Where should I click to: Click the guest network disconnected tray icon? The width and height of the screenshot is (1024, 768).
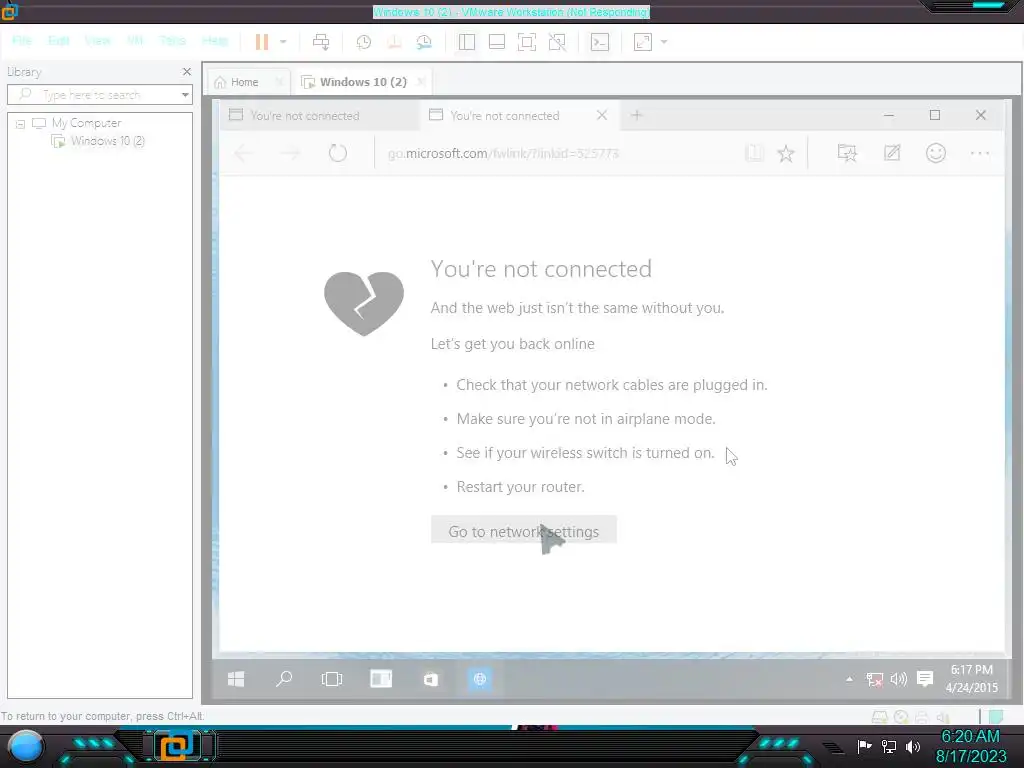(x=874, y=680)
